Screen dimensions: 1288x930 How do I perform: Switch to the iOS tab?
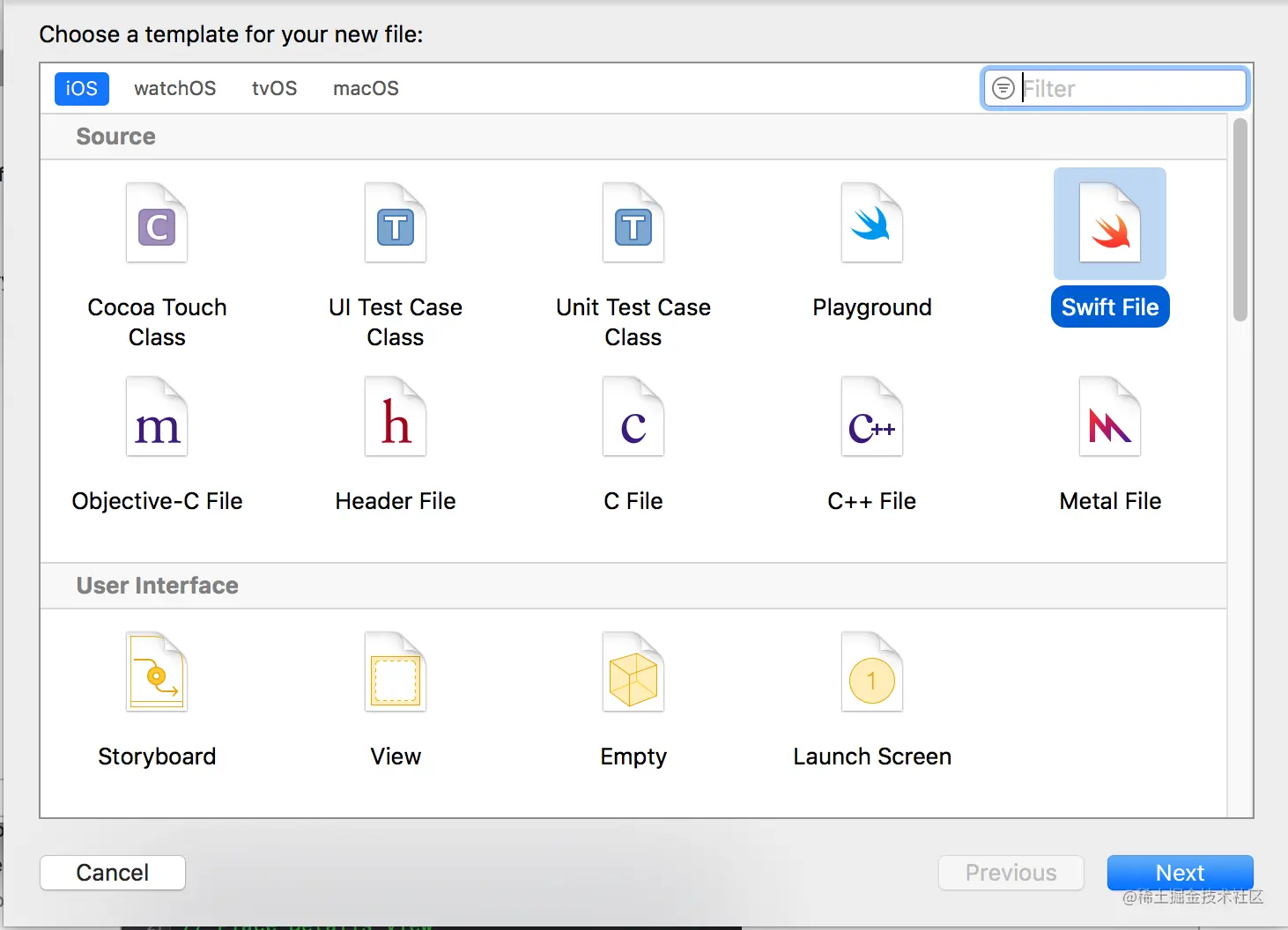(x=82, y=88)
